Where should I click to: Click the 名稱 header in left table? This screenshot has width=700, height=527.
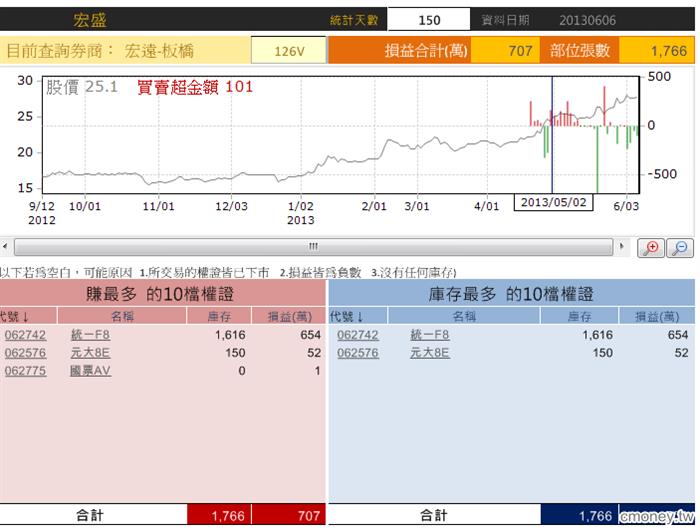(x=122, y=316)
